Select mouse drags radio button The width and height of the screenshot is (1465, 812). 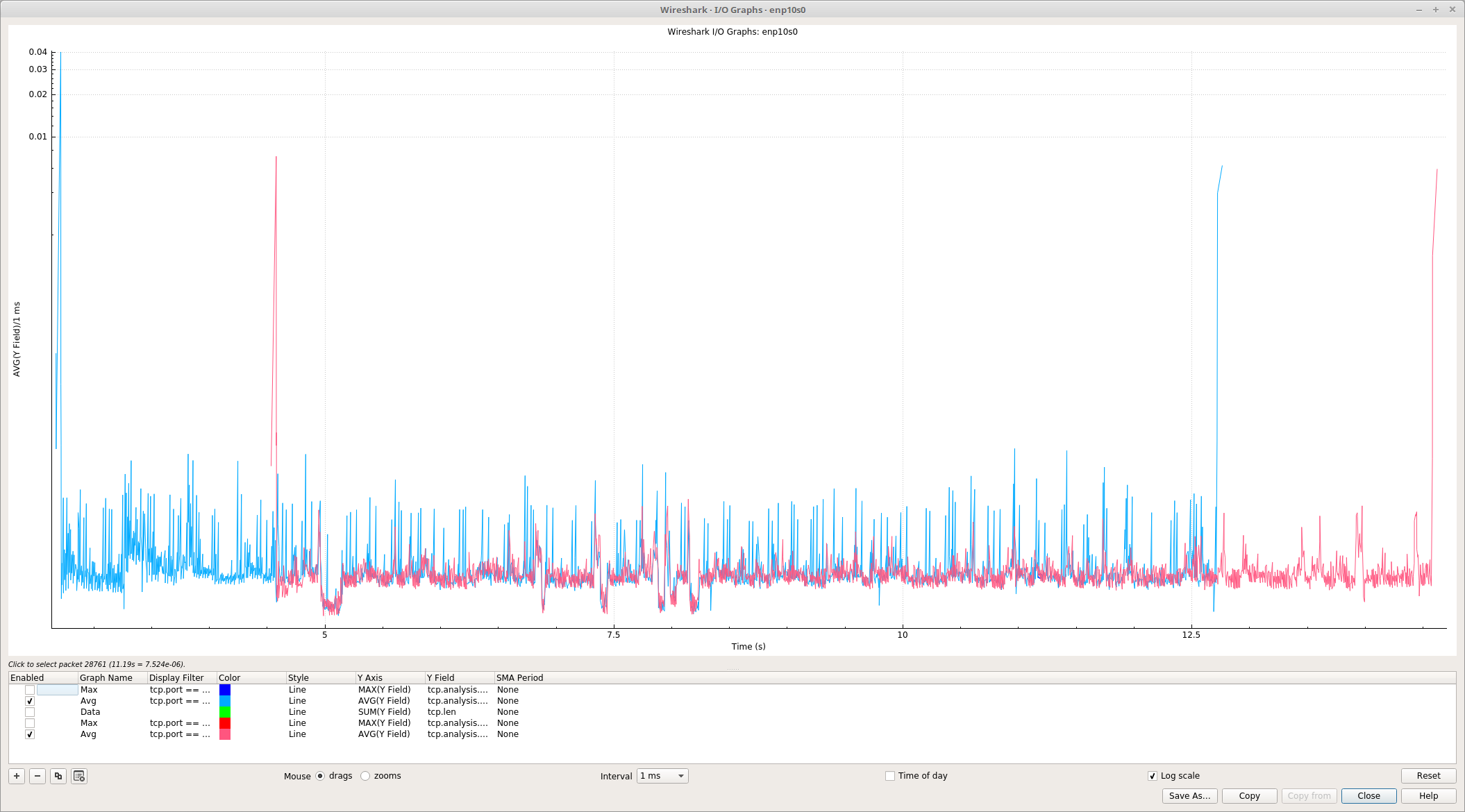(320, 776)
